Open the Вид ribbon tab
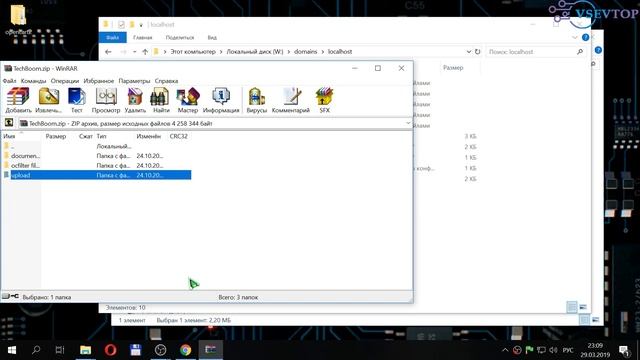 (x=212, y=38)
